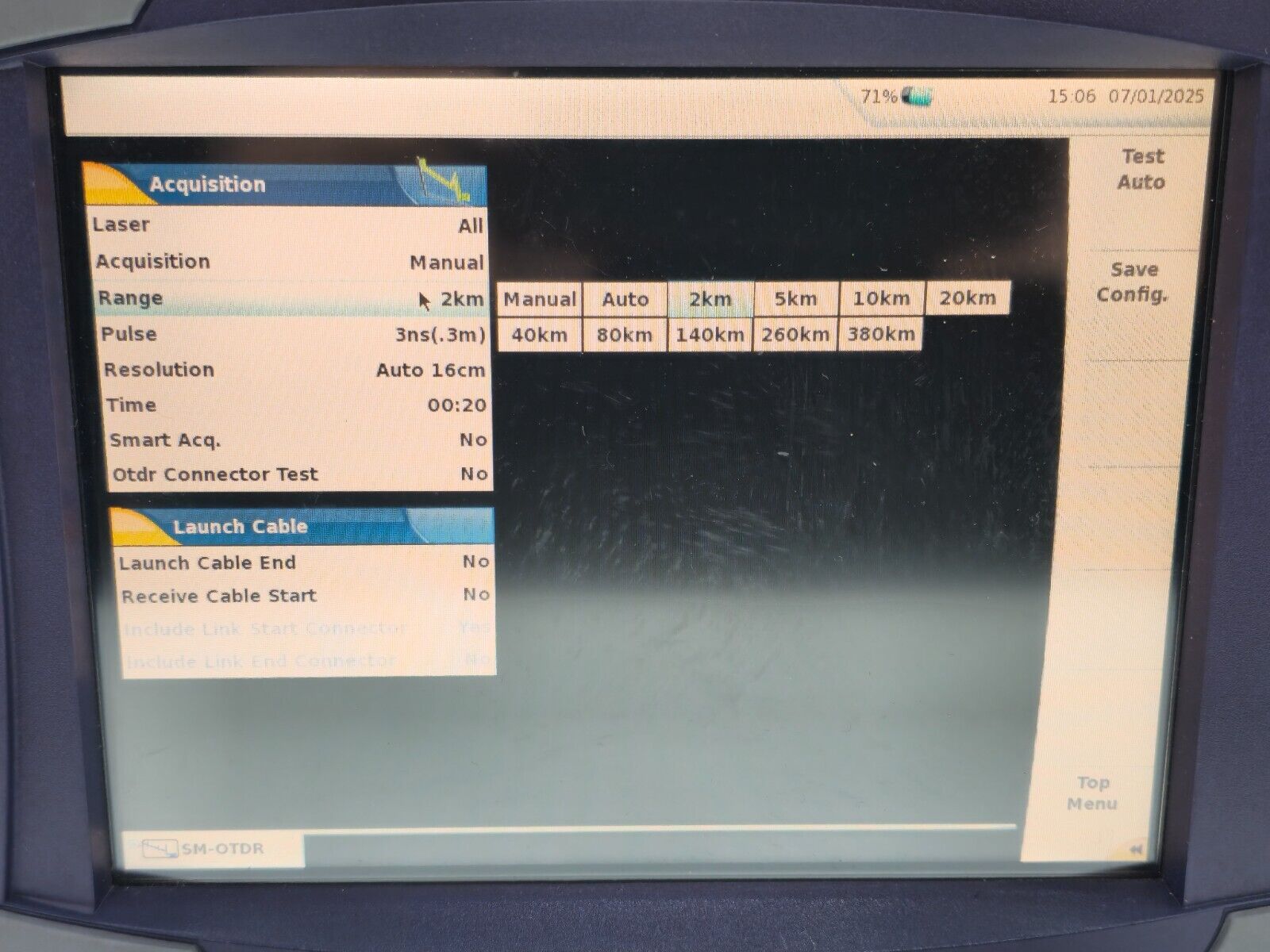Screen dimensions: 1270x952
Task: Click the OTDR trace icon in Acquisition header
Action: (444, 182)
